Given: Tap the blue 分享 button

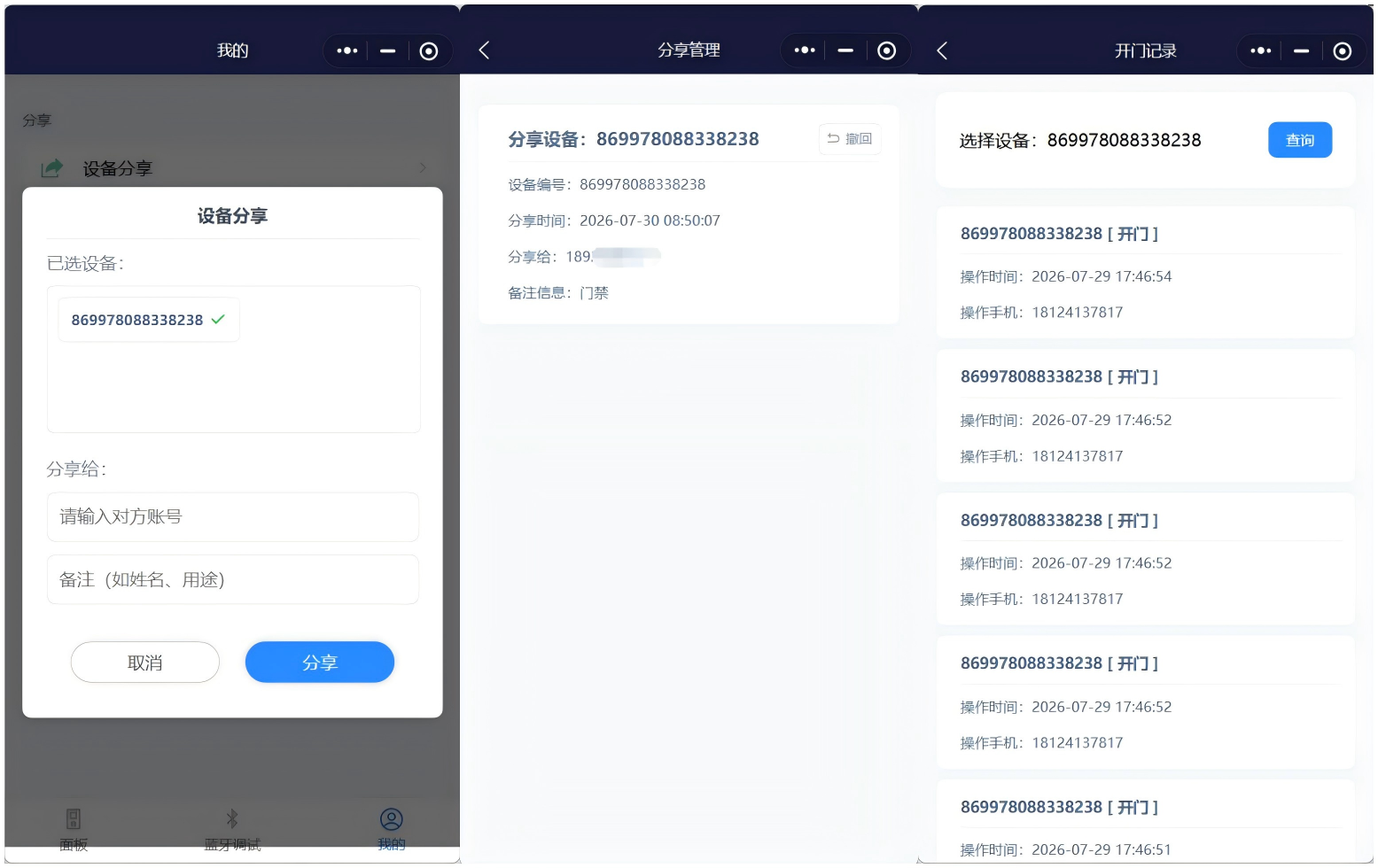Looking at the screenshot, I should pos(320,663).
